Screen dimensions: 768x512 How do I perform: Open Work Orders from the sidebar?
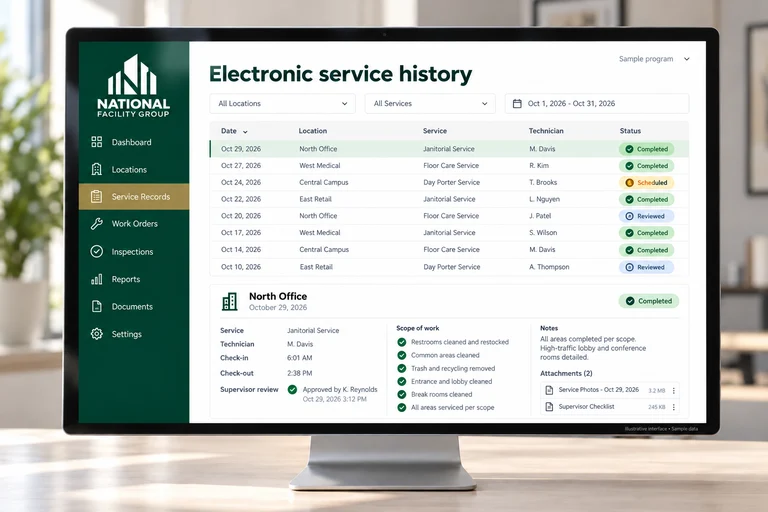(x=134, y=224)
